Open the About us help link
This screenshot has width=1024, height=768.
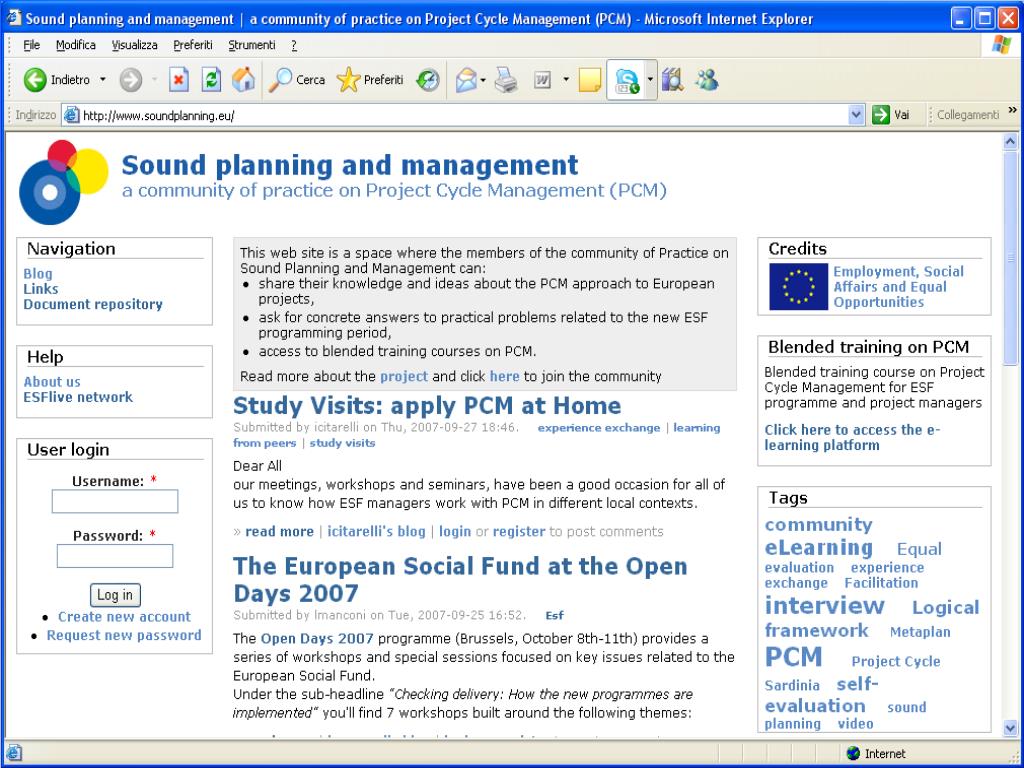(52, 381)
